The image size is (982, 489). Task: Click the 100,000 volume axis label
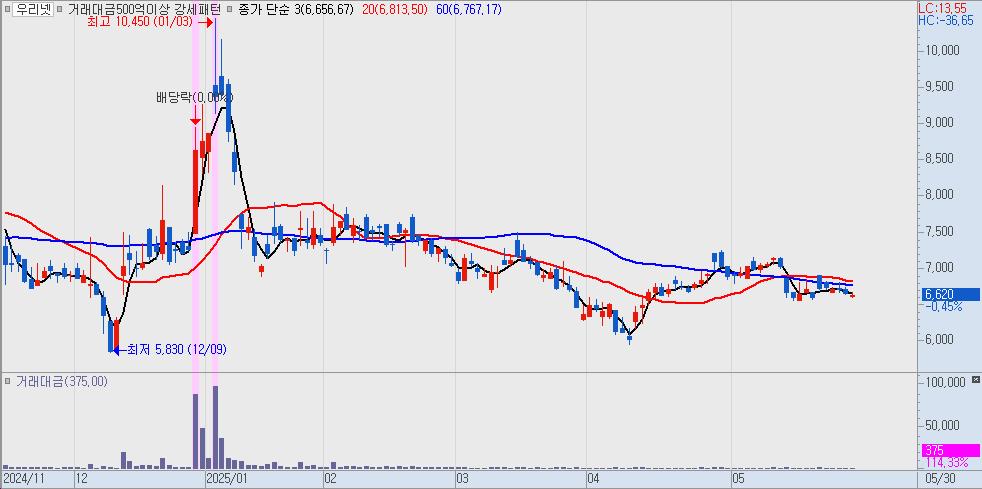point(944,383)
